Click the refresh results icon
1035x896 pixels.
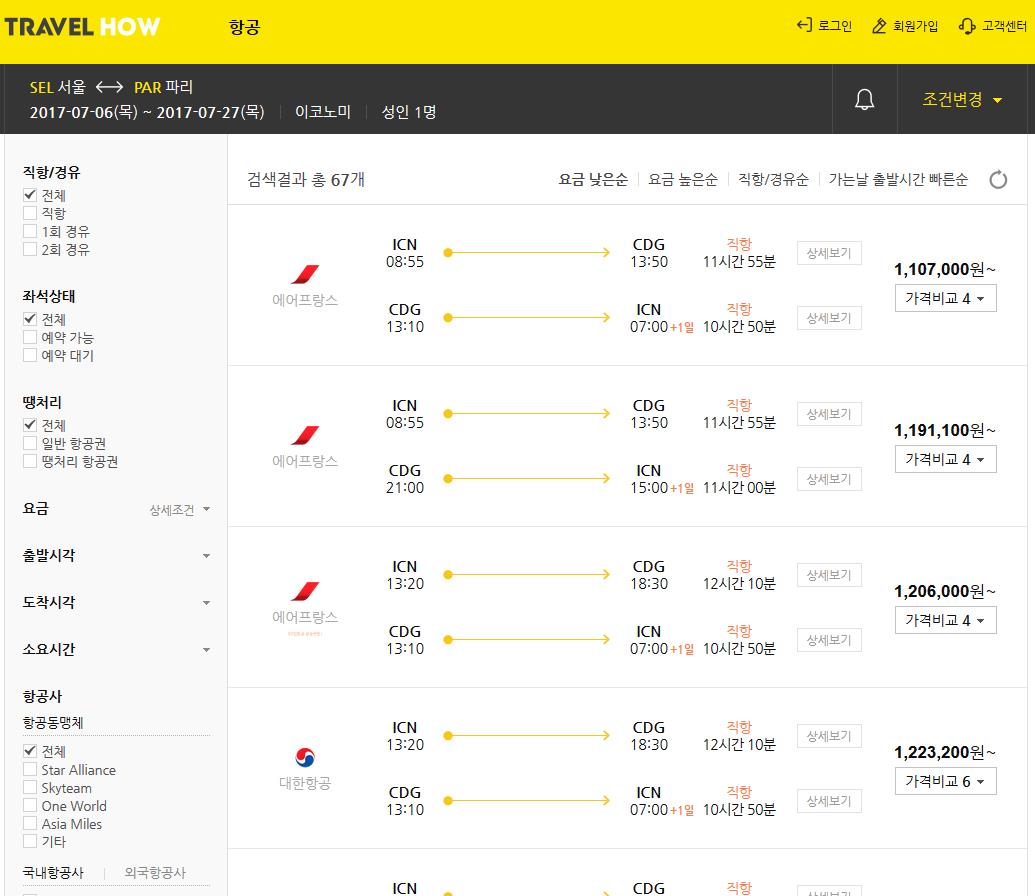tap(998, 180)
